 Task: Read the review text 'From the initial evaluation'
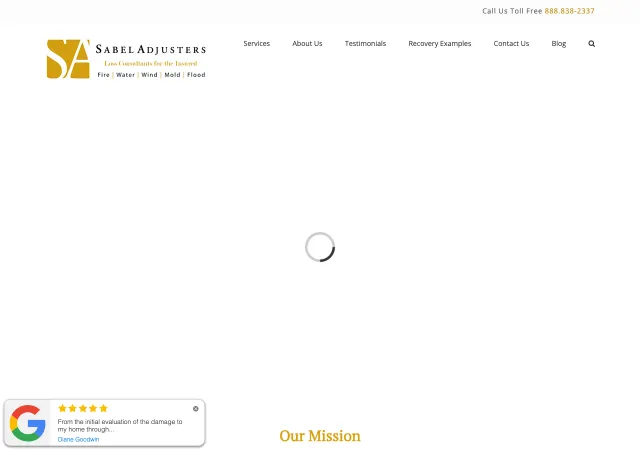[120, 425]
